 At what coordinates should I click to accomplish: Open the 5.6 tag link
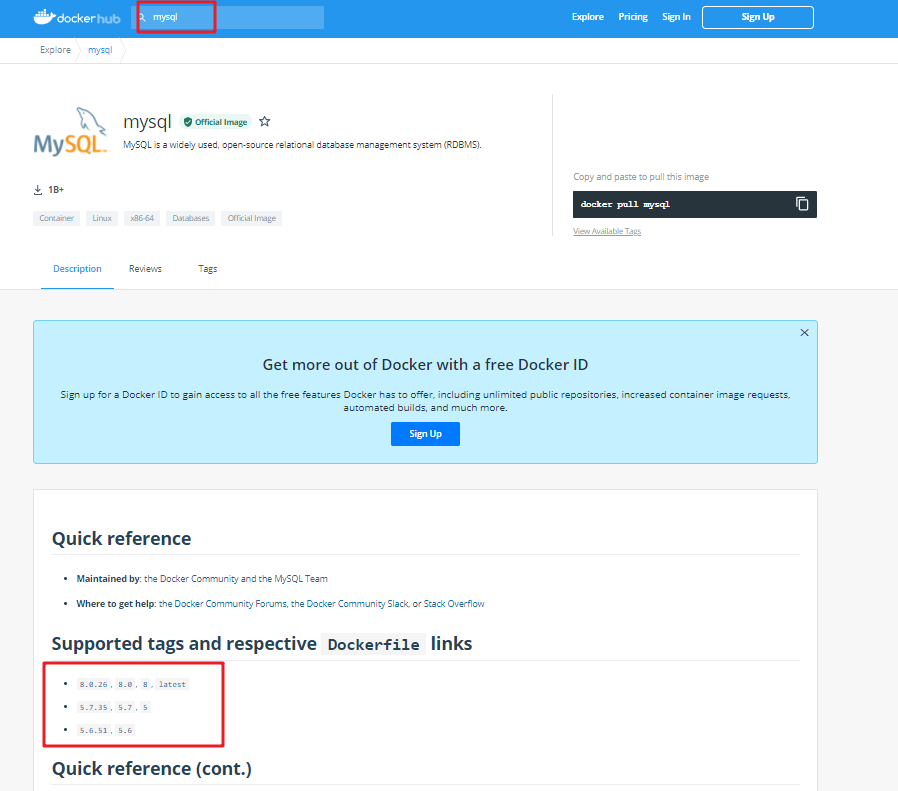pyautogui.click(x=125, y=730)
